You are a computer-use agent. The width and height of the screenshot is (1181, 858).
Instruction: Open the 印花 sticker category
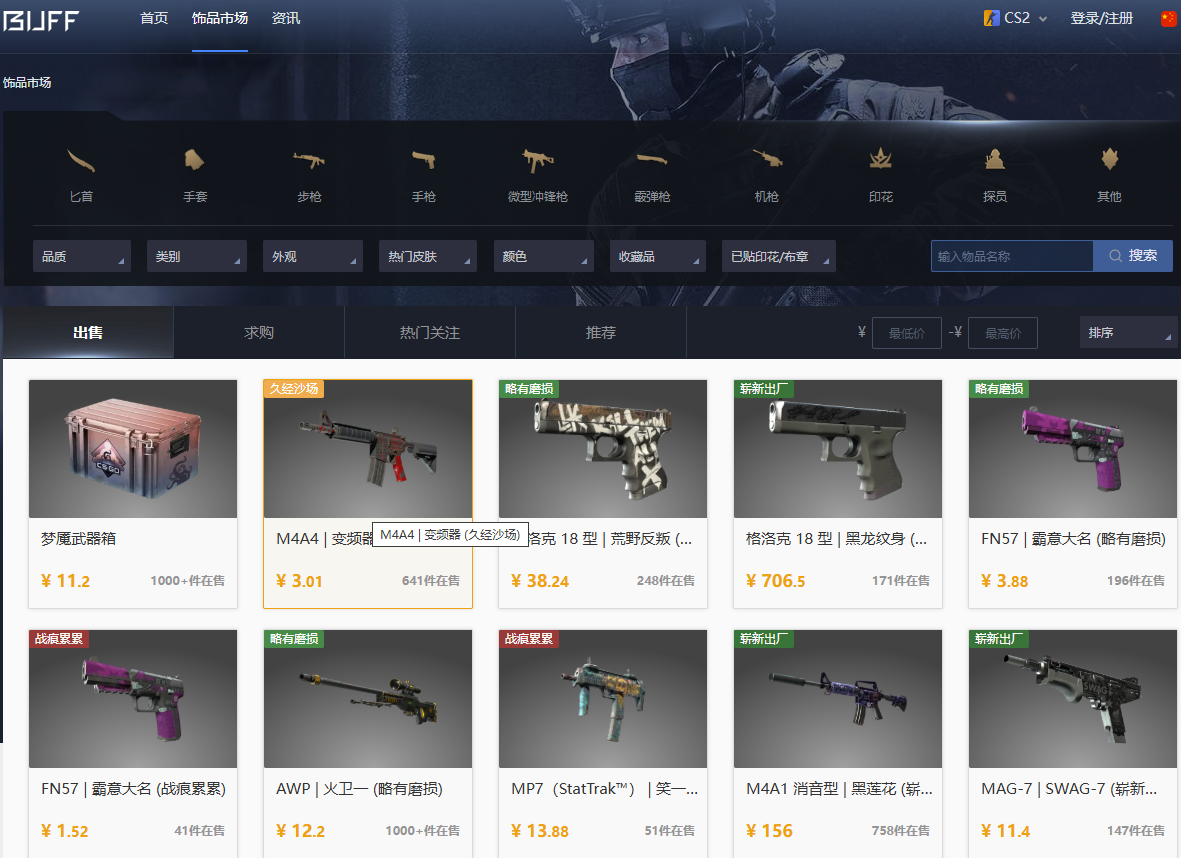(880, 176)
